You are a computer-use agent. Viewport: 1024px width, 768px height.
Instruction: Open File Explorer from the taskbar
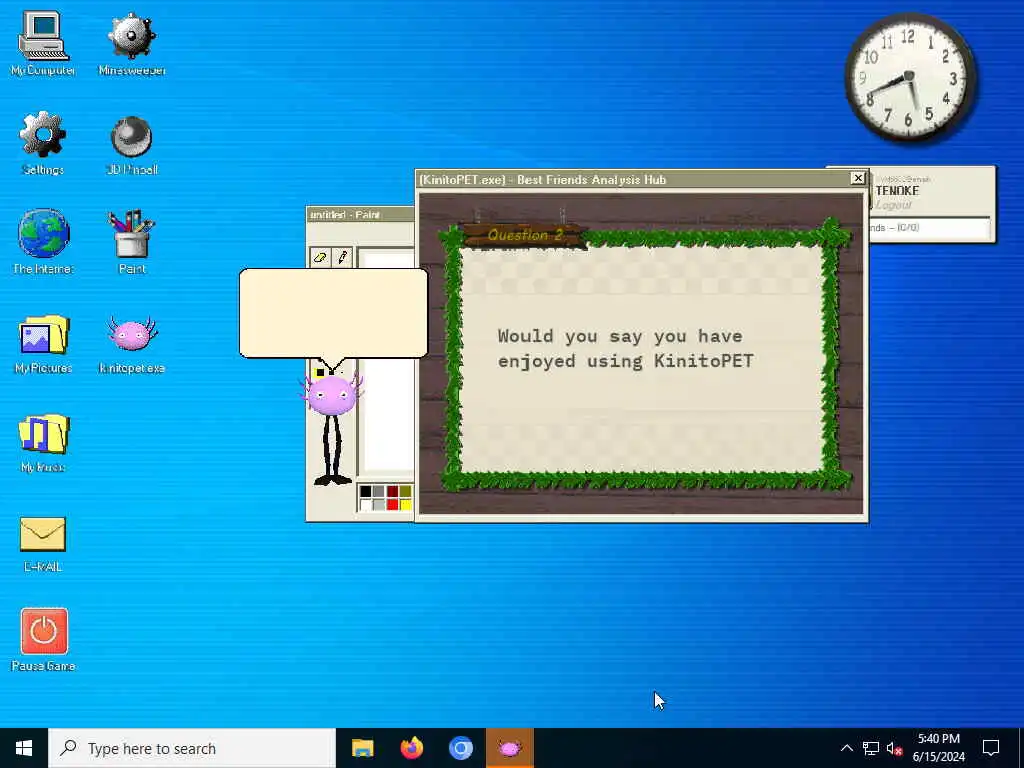(362, 748)
